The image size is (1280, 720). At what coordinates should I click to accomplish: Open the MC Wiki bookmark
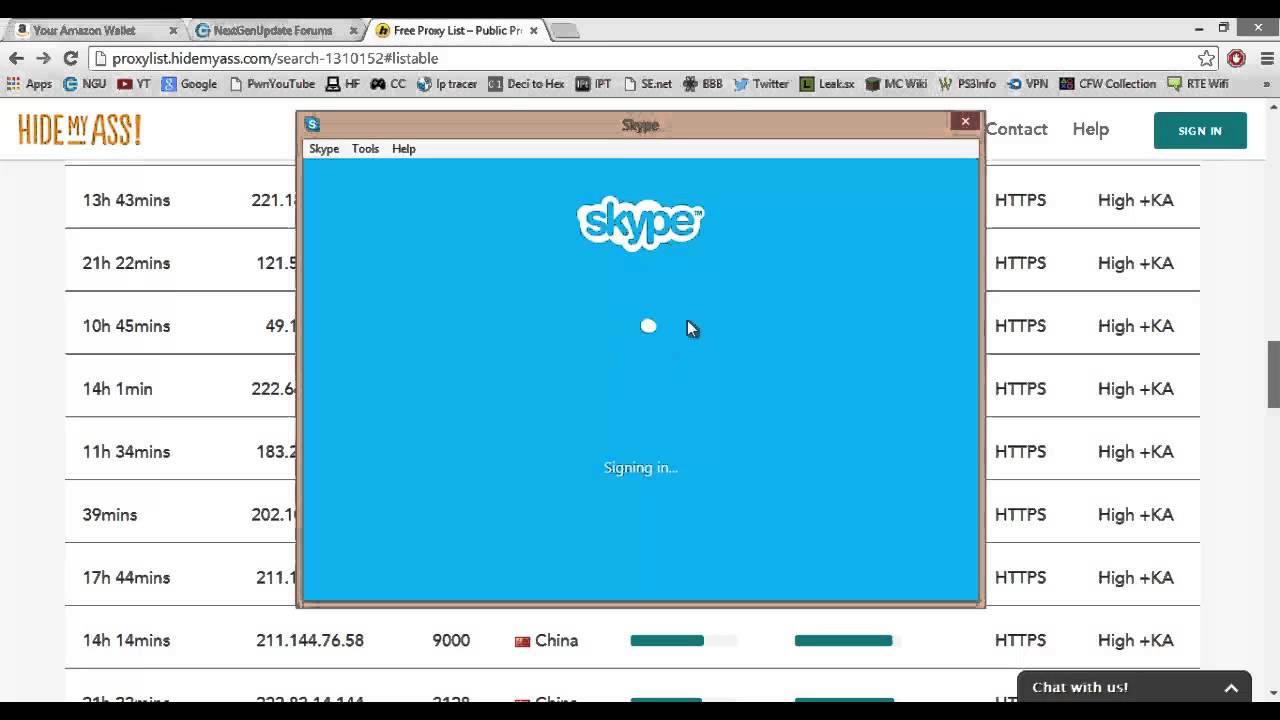896,84
